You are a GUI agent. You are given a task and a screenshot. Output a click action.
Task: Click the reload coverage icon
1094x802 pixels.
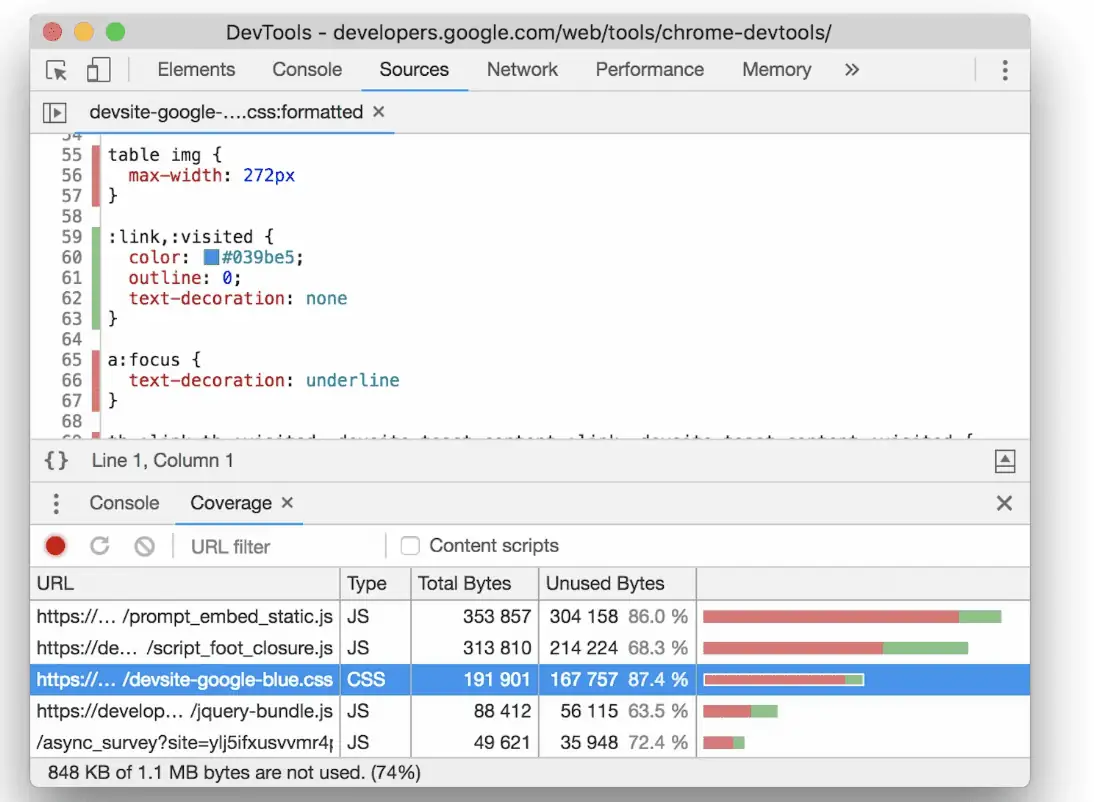pos(99,546)
